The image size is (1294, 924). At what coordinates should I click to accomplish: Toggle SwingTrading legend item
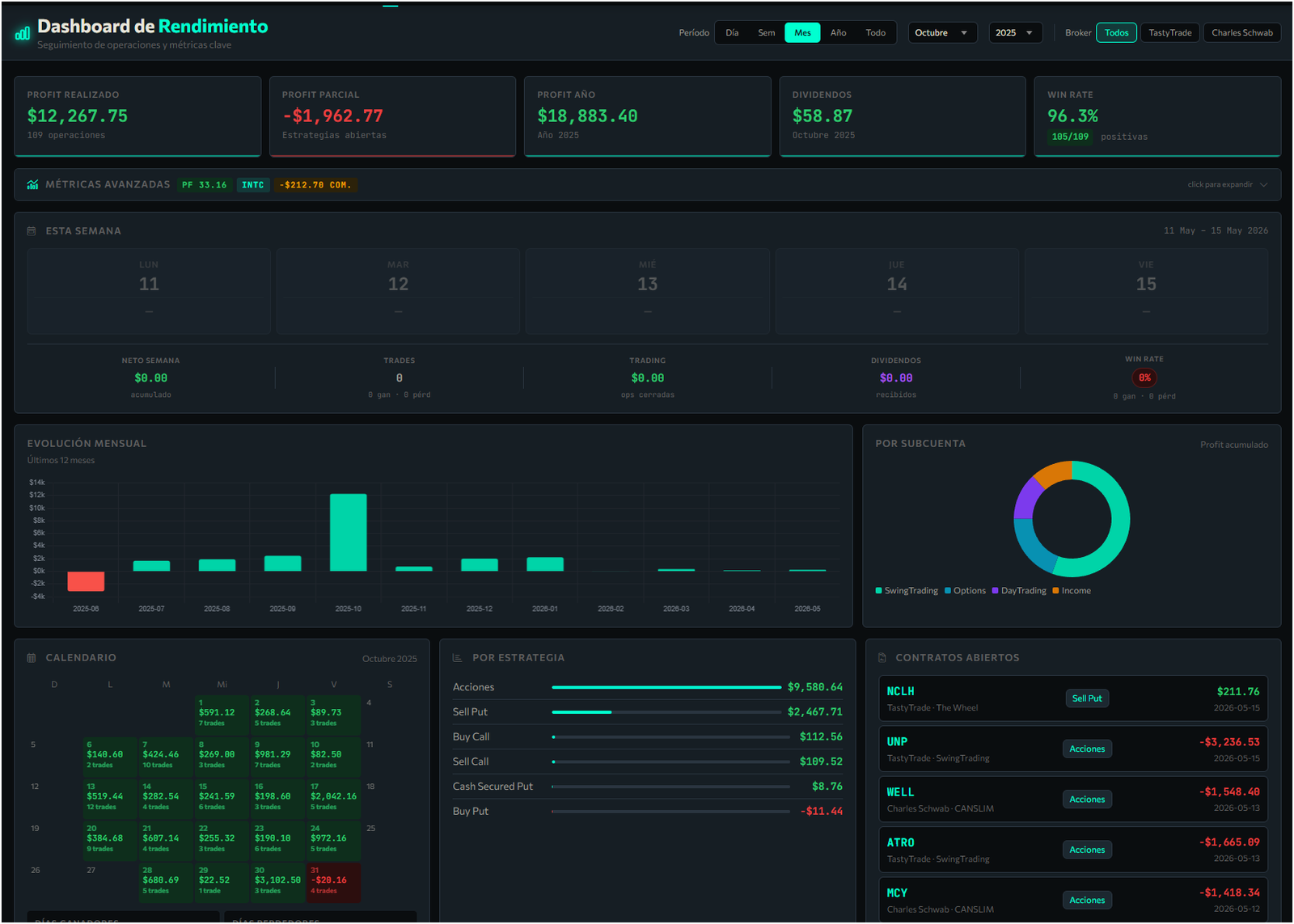[907, 591]
